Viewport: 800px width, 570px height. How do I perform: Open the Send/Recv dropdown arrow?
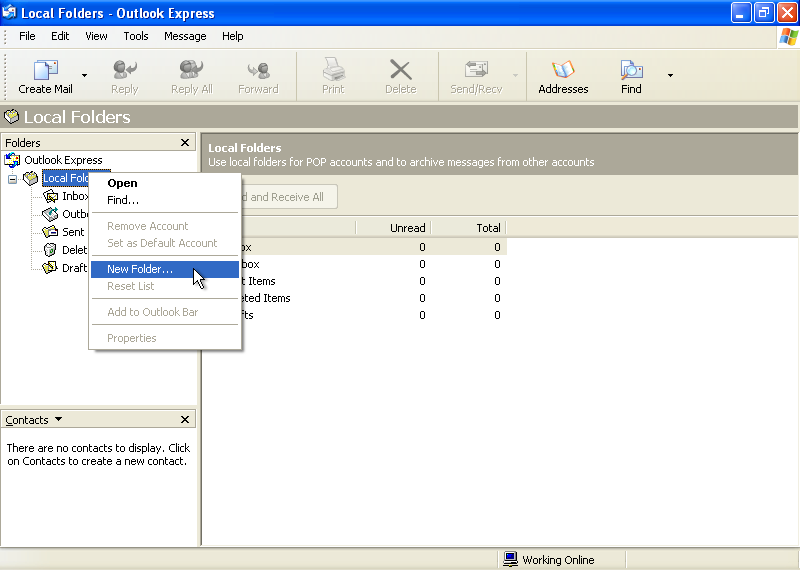515,76
